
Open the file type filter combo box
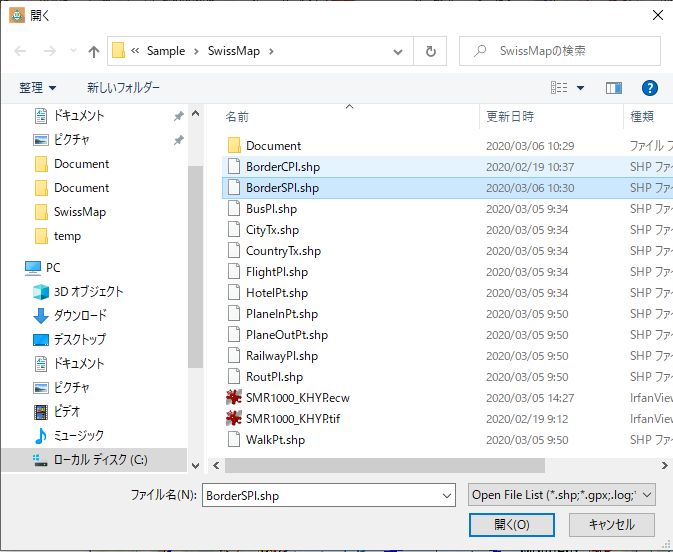(x=561, y=494)
